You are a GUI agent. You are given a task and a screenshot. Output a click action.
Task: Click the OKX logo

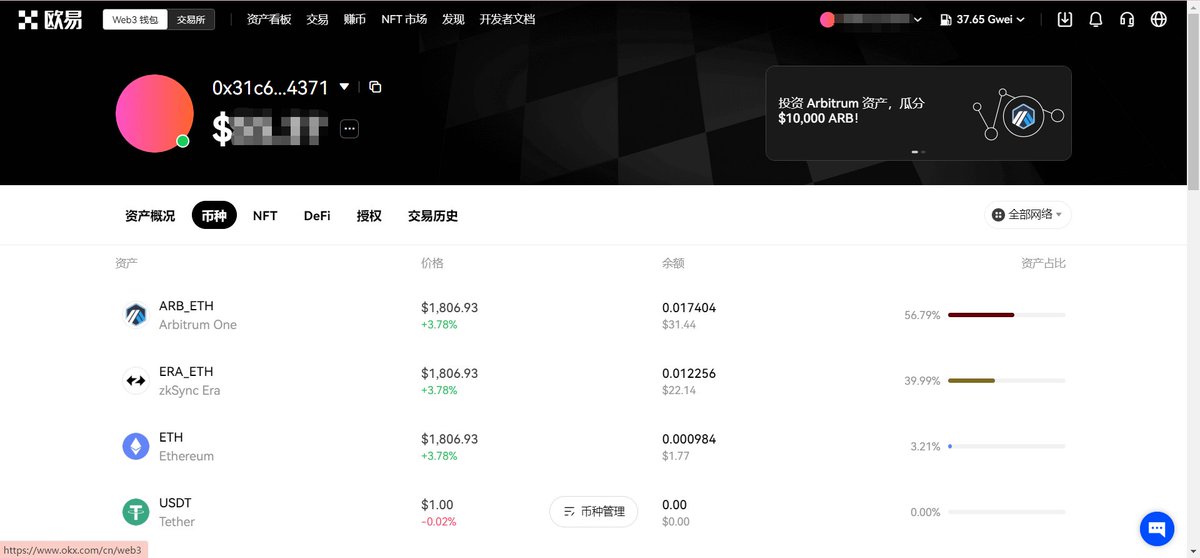click(x=50, y=19)
